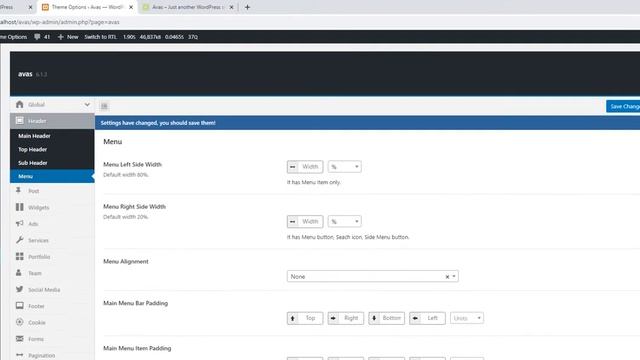Click Right padding field of Main Menu Bar

coord(351,318)
